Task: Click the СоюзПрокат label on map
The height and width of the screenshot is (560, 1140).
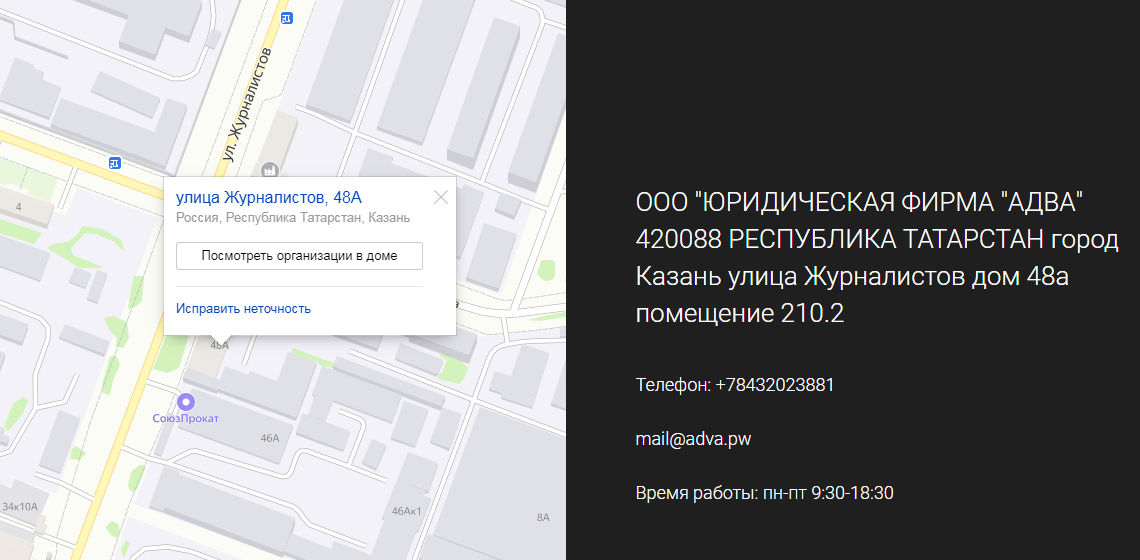Action: 185,418
